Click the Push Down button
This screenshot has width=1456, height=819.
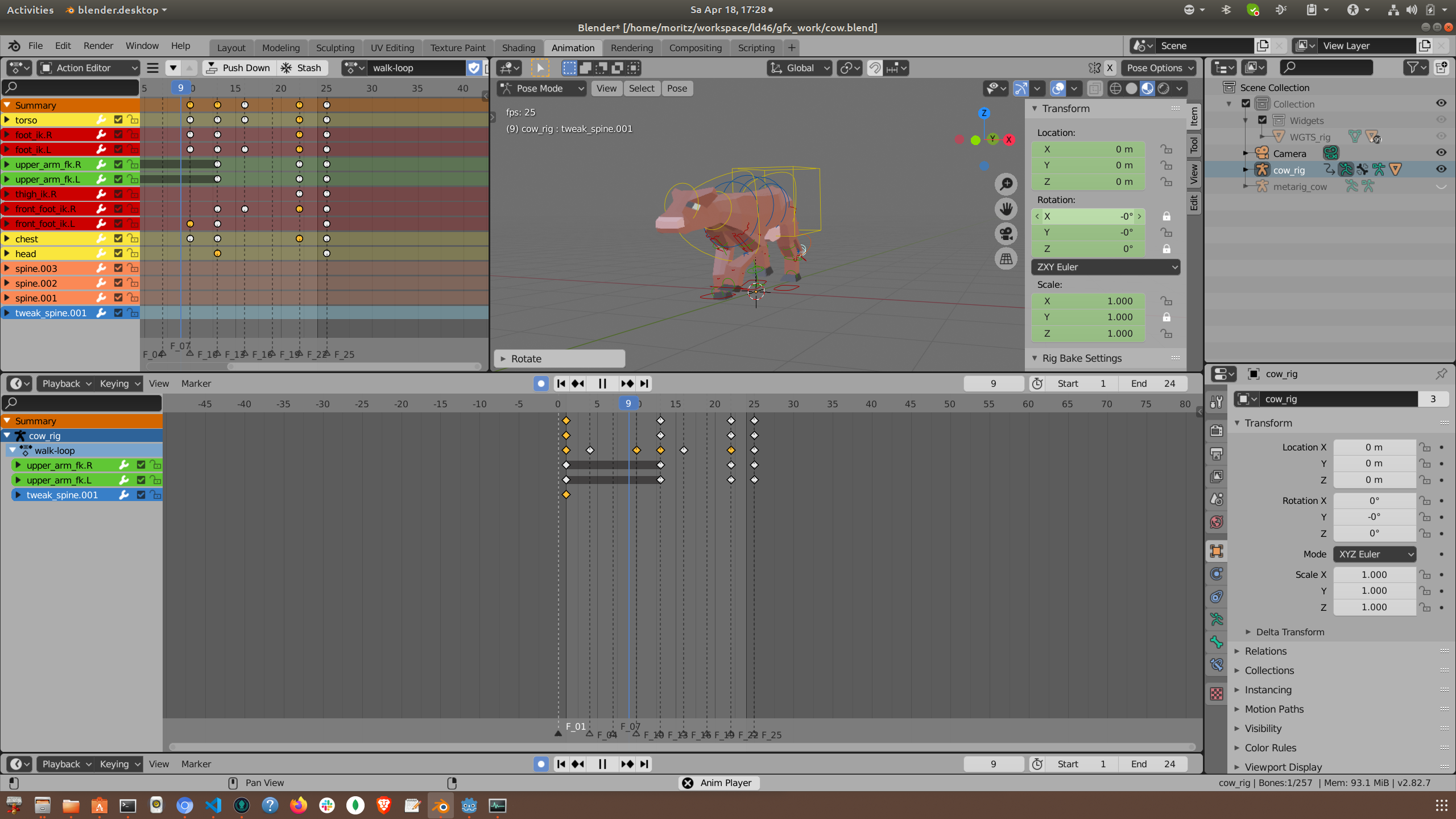239,68
